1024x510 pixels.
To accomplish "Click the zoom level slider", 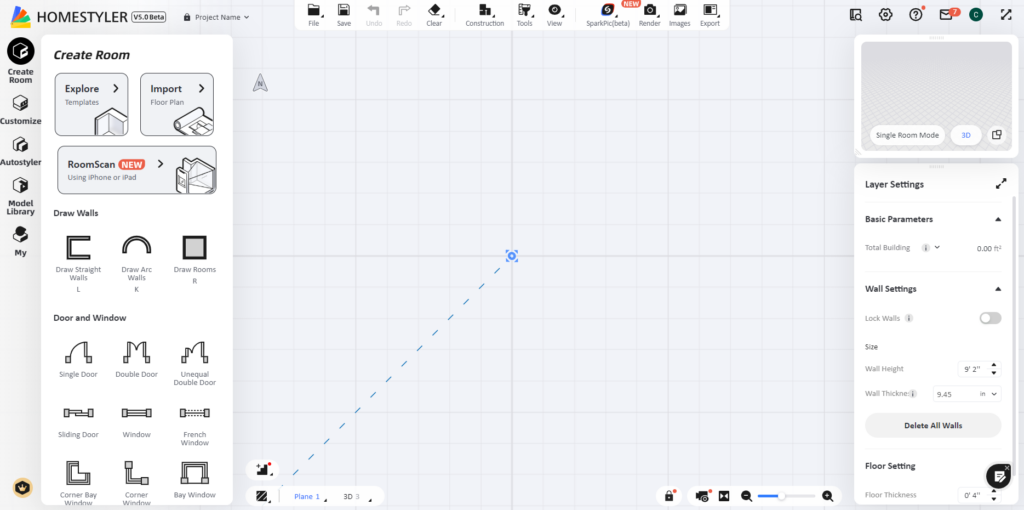I will (x=784, y=496).
